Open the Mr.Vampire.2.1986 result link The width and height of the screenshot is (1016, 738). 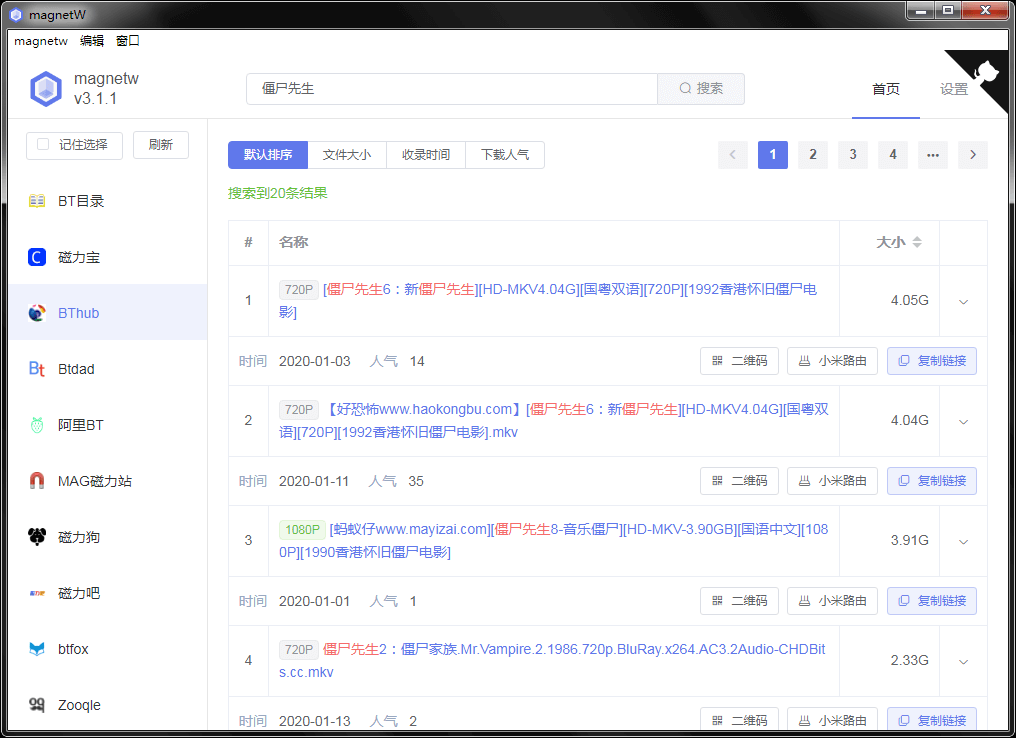coord(553,660)
